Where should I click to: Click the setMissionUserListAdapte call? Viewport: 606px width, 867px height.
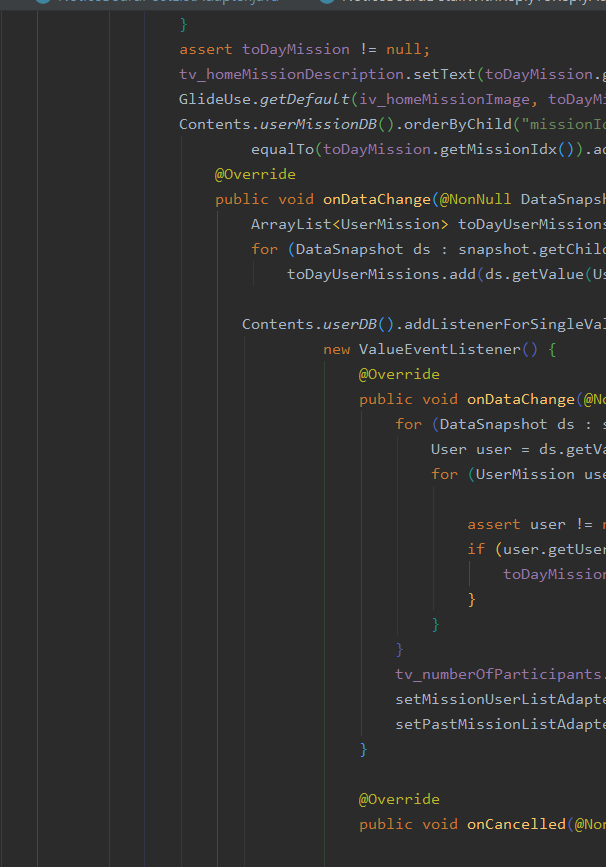tap(500, 699)
